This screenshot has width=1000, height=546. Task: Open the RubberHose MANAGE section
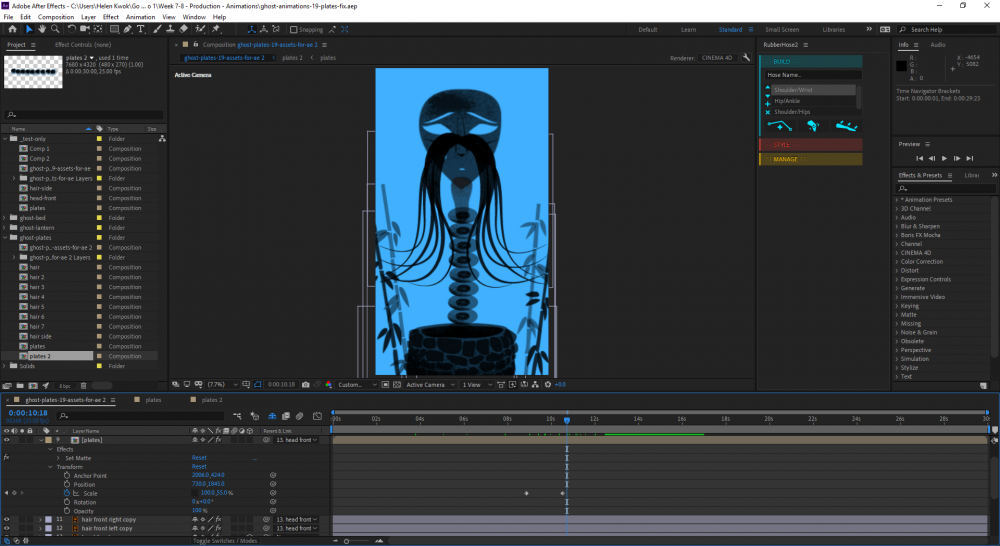pyautogui.click(x=811, y=159)
